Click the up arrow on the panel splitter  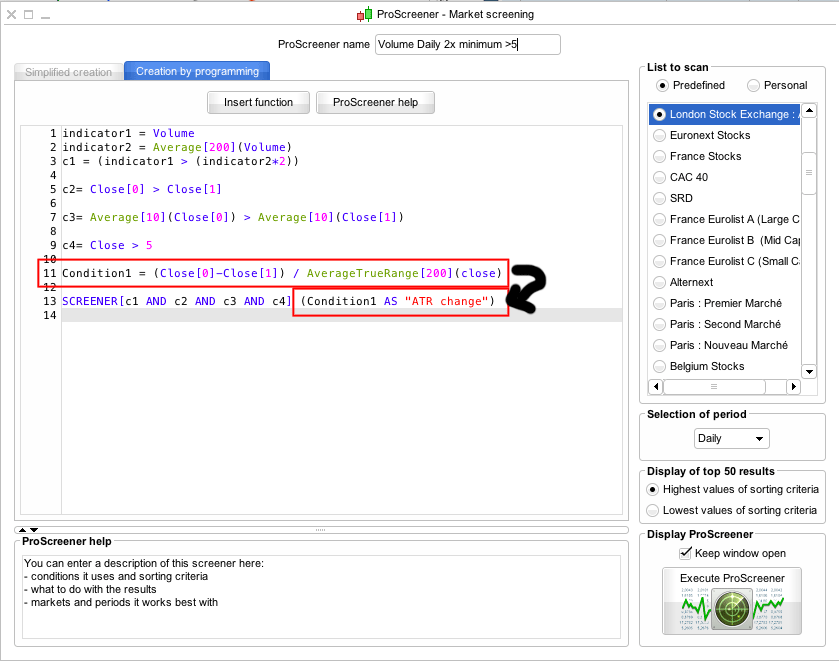[22, 529]
